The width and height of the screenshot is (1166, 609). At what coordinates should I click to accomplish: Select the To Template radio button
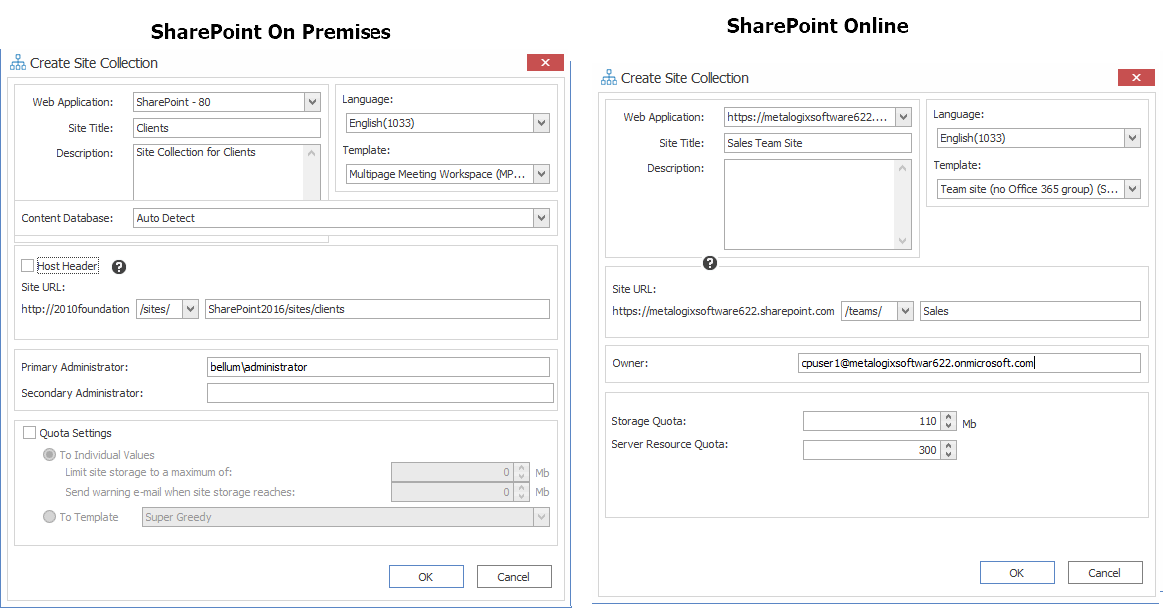[49, 517]
